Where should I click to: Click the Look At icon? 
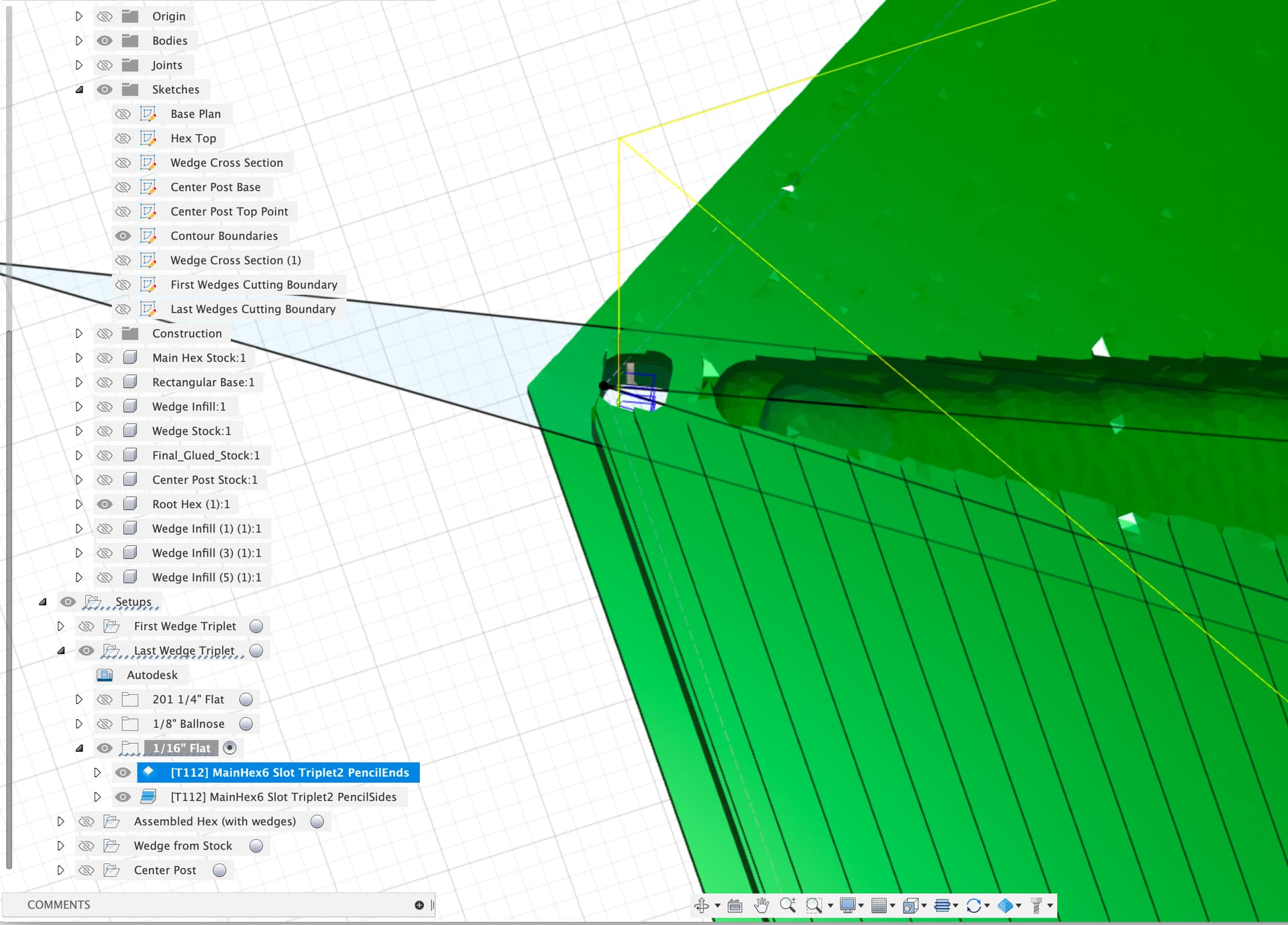coord(735,906)
